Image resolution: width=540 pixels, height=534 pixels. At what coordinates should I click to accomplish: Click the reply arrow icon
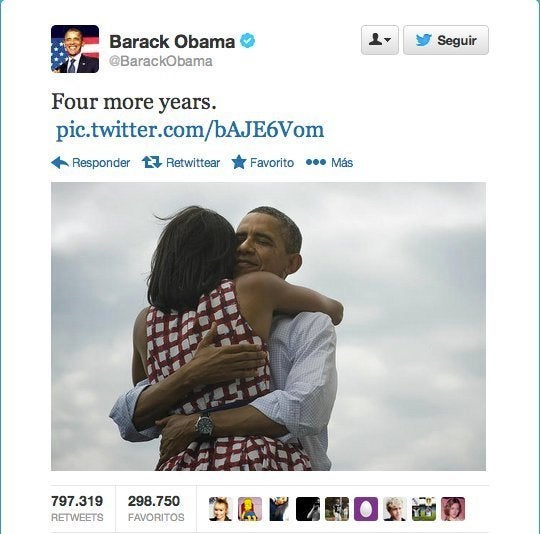click(60, 162)
